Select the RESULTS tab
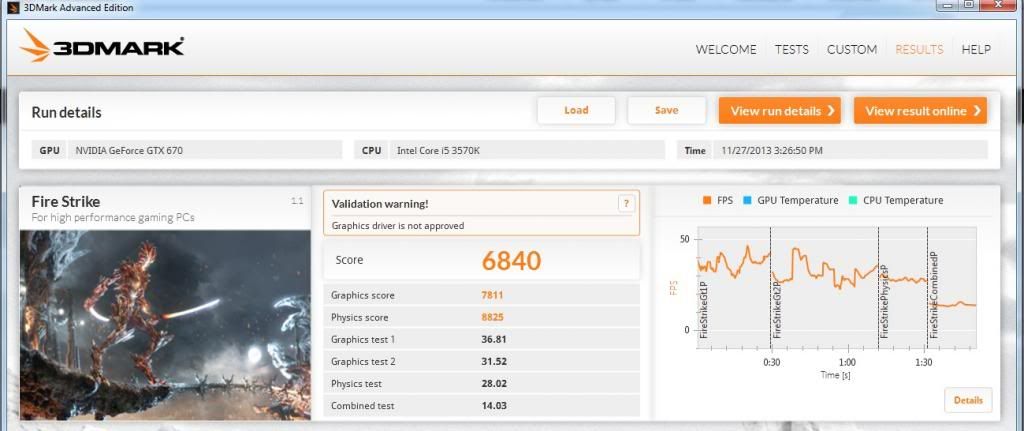This screenshot has width=1024, height=431. pos(919,49)
